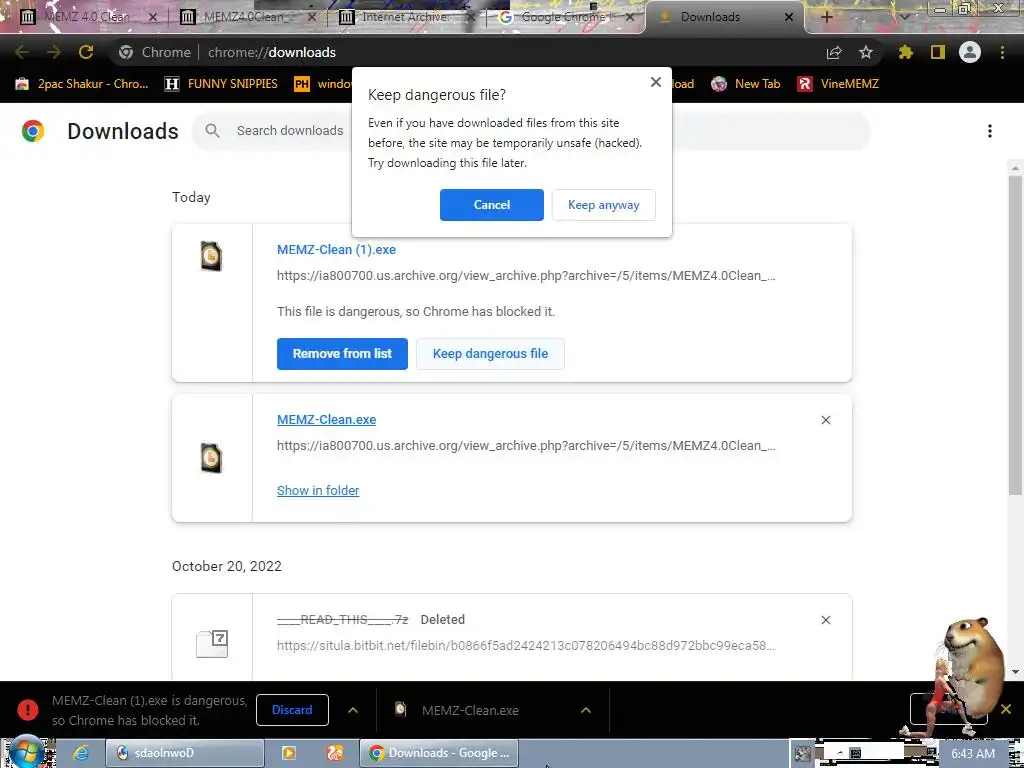
Task: Click the Search downloads field
Action: click(x=530, y=131)
